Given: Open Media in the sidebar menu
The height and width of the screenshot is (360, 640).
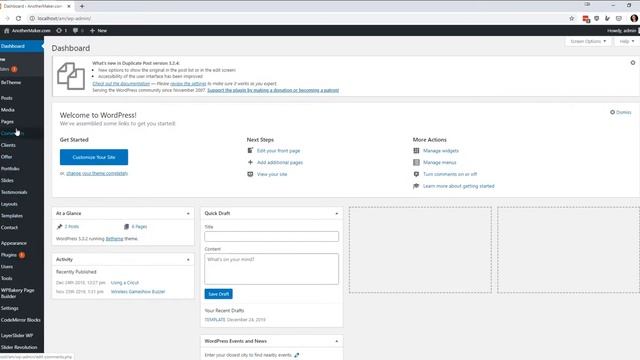Looking at the screenshot, I should point(22,110).
